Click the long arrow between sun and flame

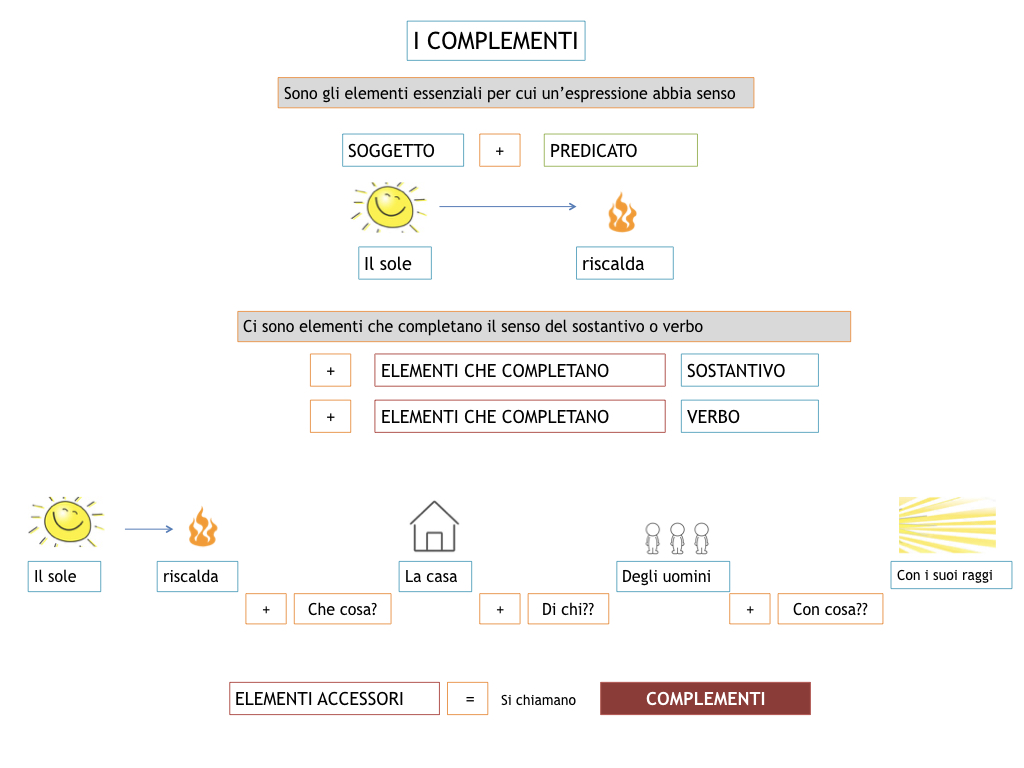tap(507, 206)
